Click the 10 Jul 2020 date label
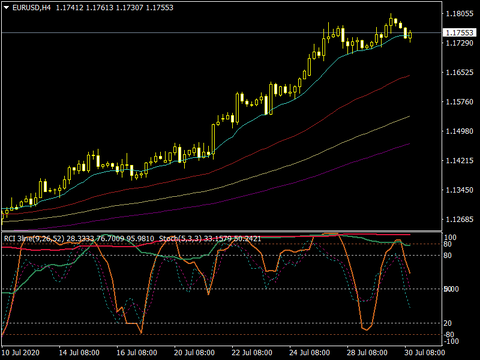This screenshot has width=480, height=360. pyautogui.click(x=21, y=353)
